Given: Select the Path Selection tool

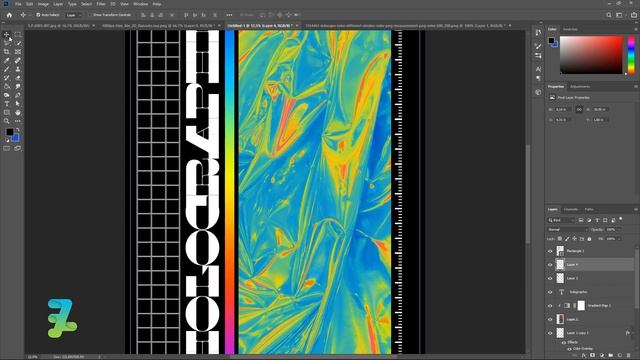Looking at the screenshot, I should point(18,104).
